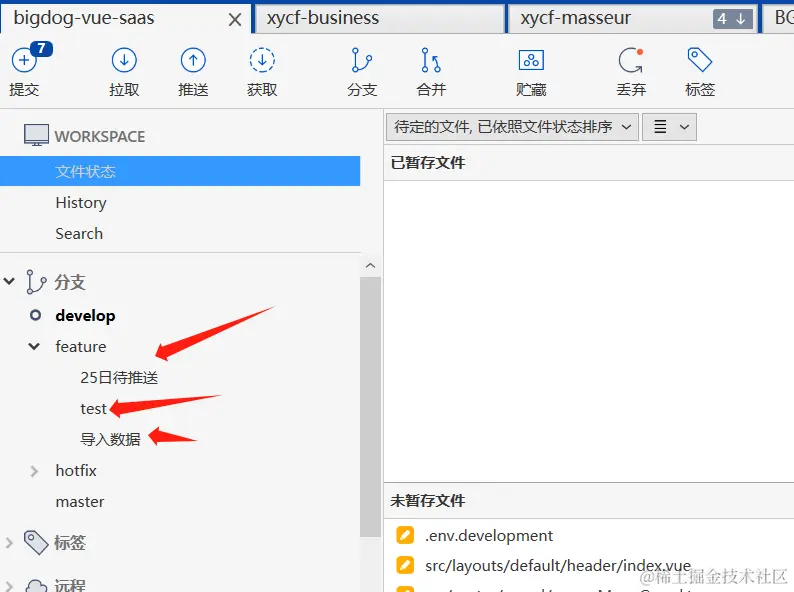Select the feature folder row

[81, 346]
